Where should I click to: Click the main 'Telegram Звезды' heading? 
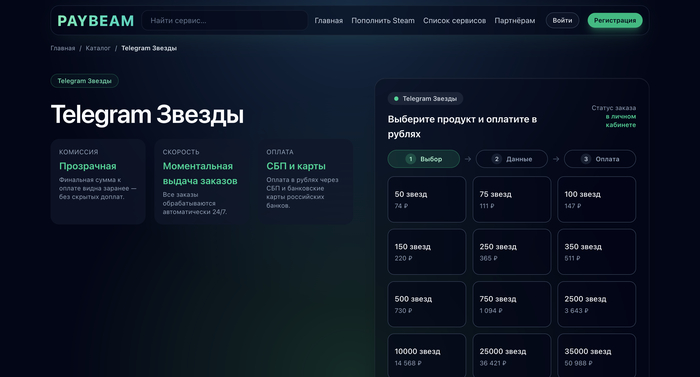click(x=147, y=114)
